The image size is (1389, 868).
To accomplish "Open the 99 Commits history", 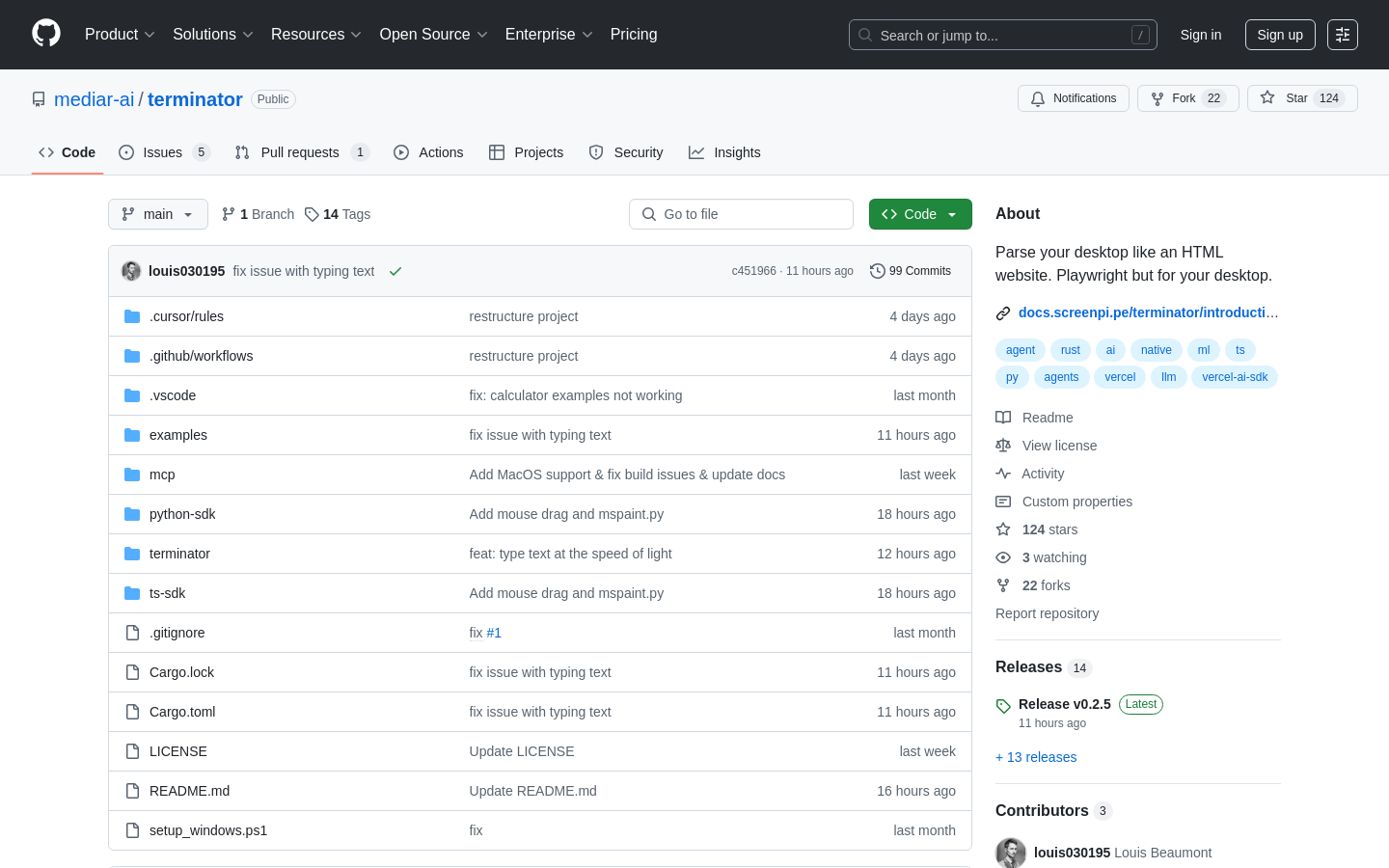I will click(x=911, y=271).
